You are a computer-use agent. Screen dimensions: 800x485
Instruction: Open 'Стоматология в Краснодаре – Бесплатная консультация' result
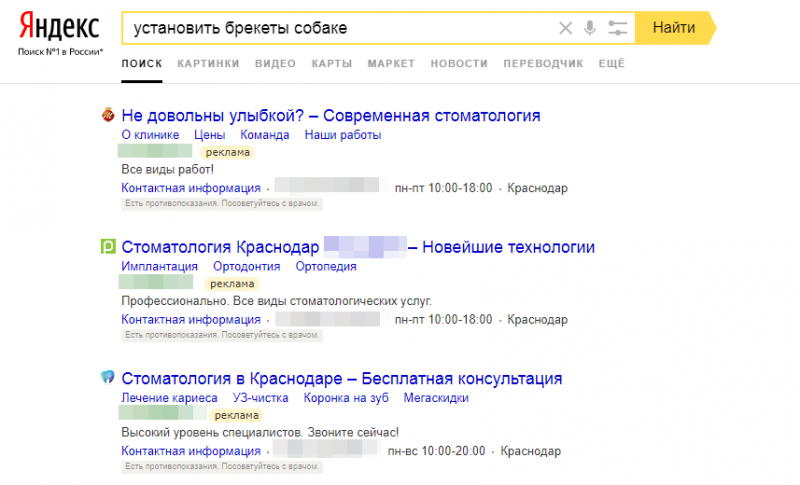pyautogui.click(x=342, y=379)
